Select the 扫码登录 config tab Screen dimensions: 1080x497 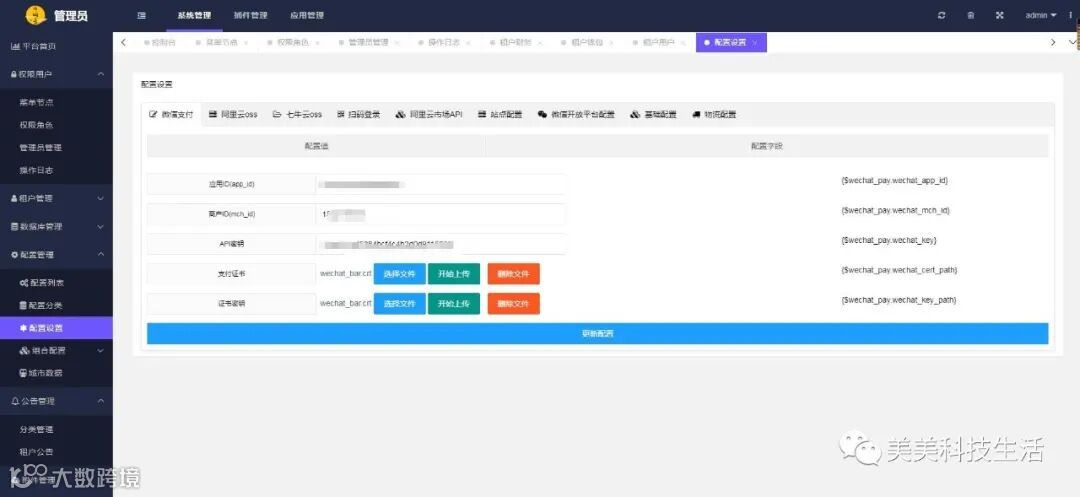coord(359,114)
